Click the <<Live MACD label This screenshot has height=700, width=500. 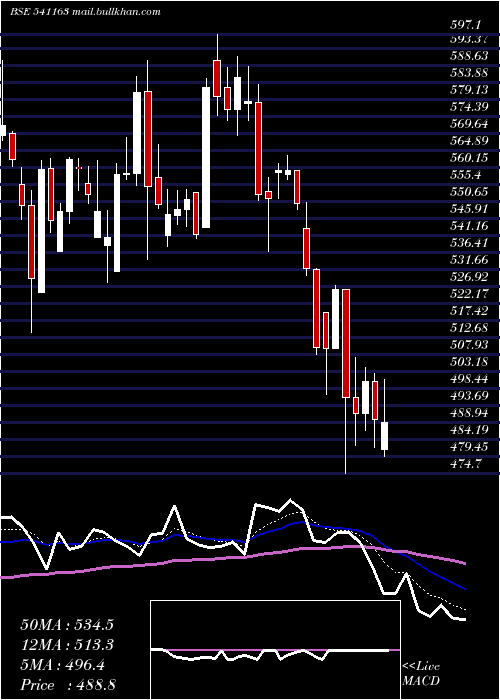pos(421,673)
